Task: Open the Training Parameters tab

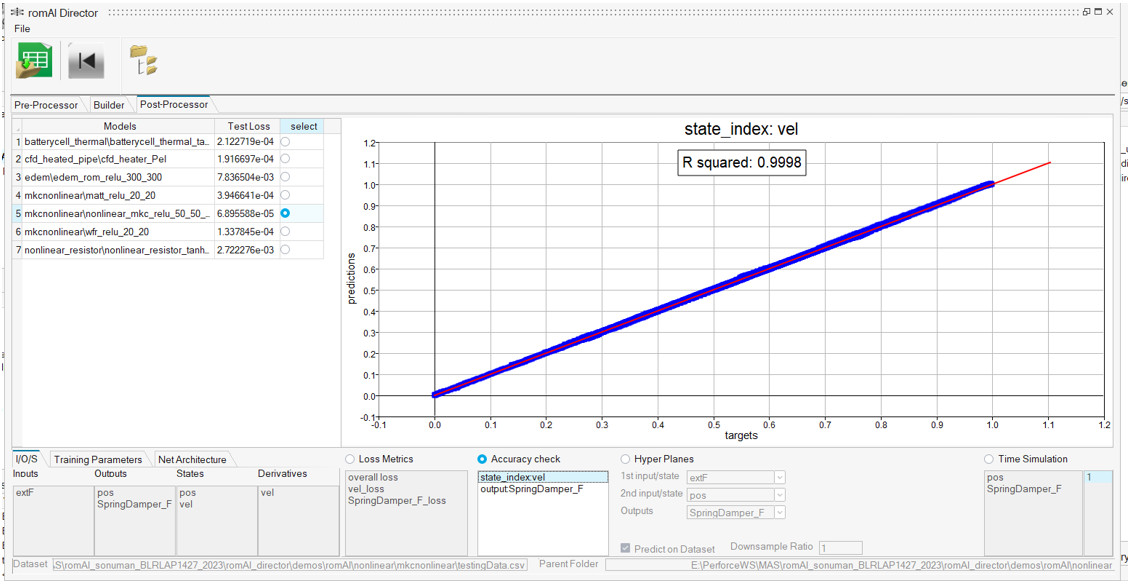Action: pos(98,460)
